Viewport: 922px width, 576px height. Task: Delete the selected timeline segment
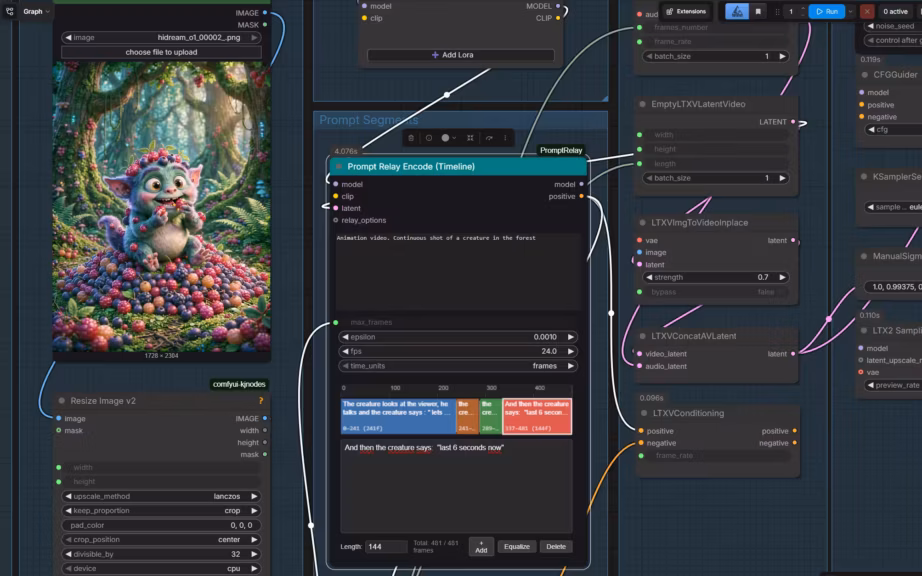click(556, 547)
